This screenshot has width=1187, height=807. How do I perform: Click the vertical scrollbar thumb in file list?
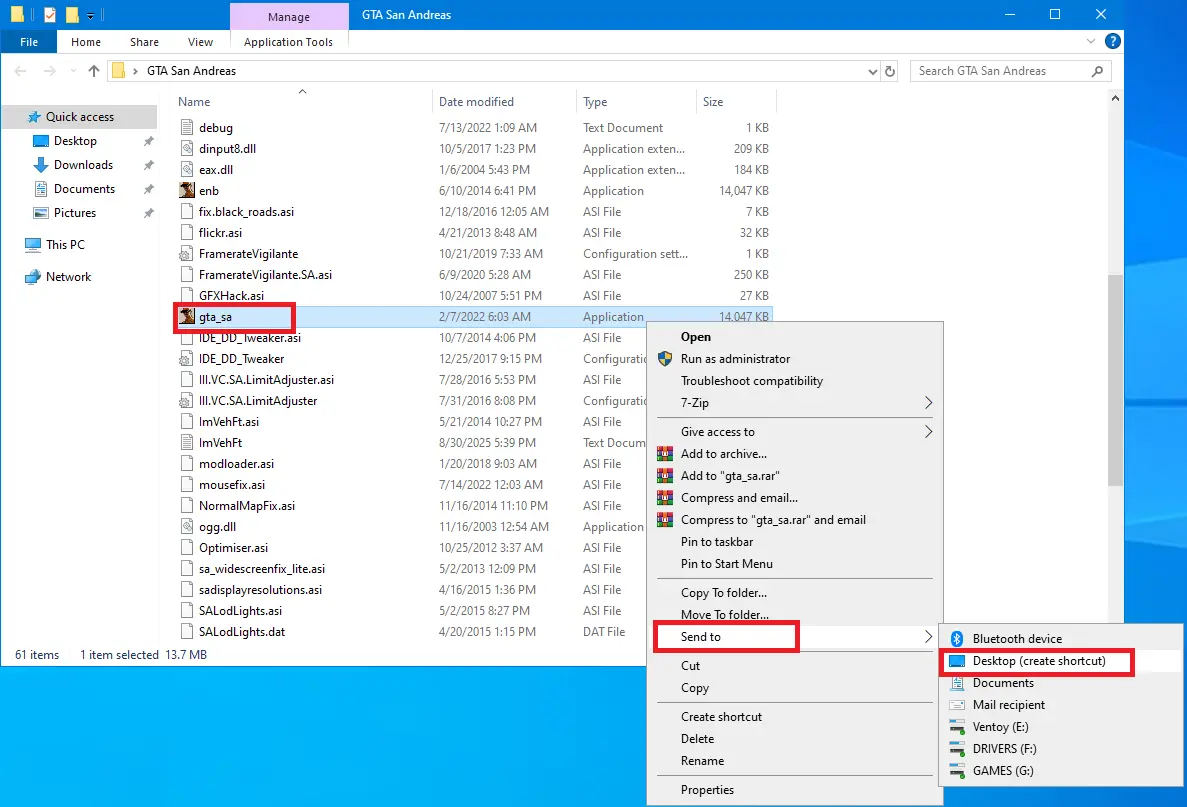(x=1114, y=379)
